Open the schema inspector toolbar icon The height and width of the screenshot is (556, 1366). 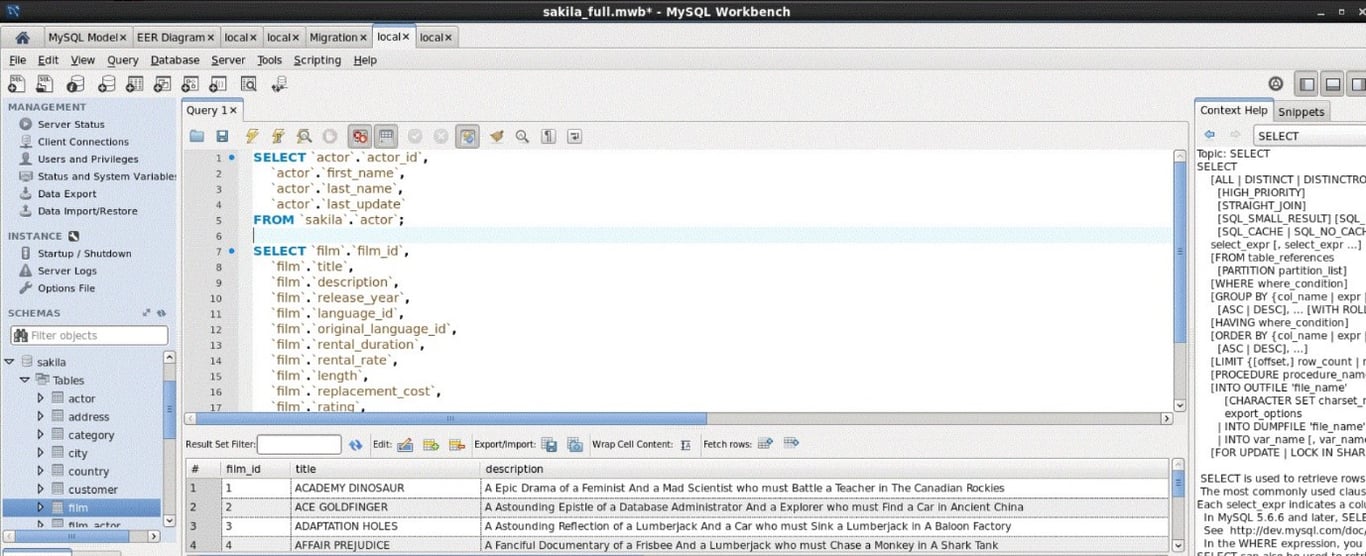[76, 85]
